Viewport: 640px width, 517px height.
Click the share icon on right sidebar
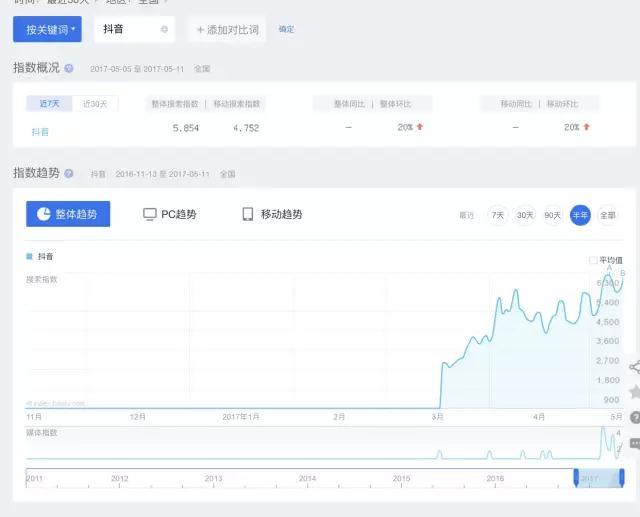click(x=634, y=367)
